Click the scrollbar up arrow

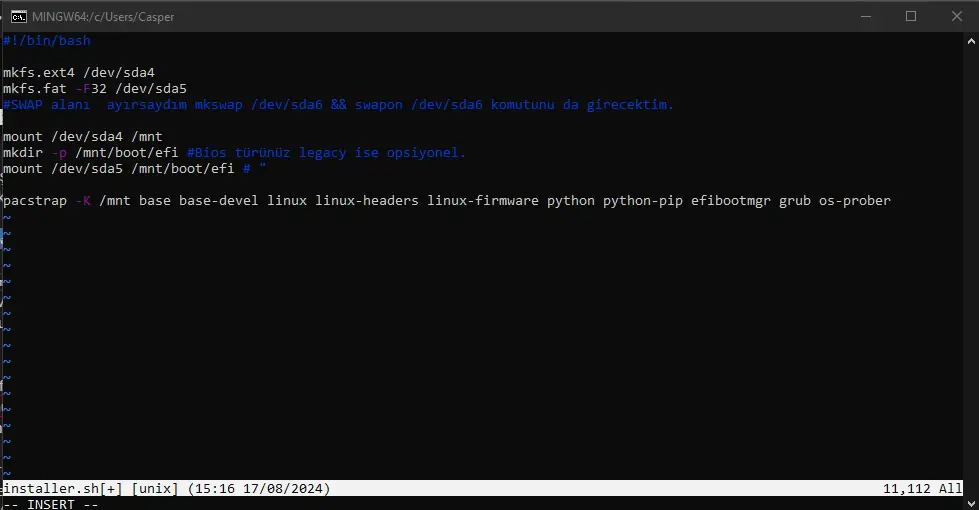pos(971,41)
